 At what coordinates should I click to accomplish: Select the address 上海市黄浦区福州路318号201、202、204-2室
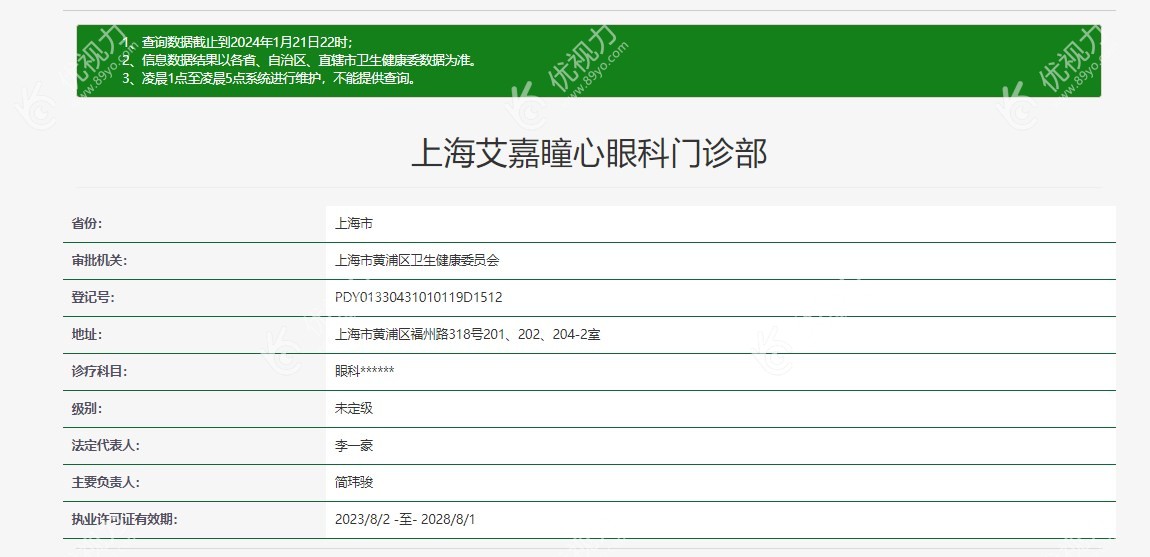point(467,335)
